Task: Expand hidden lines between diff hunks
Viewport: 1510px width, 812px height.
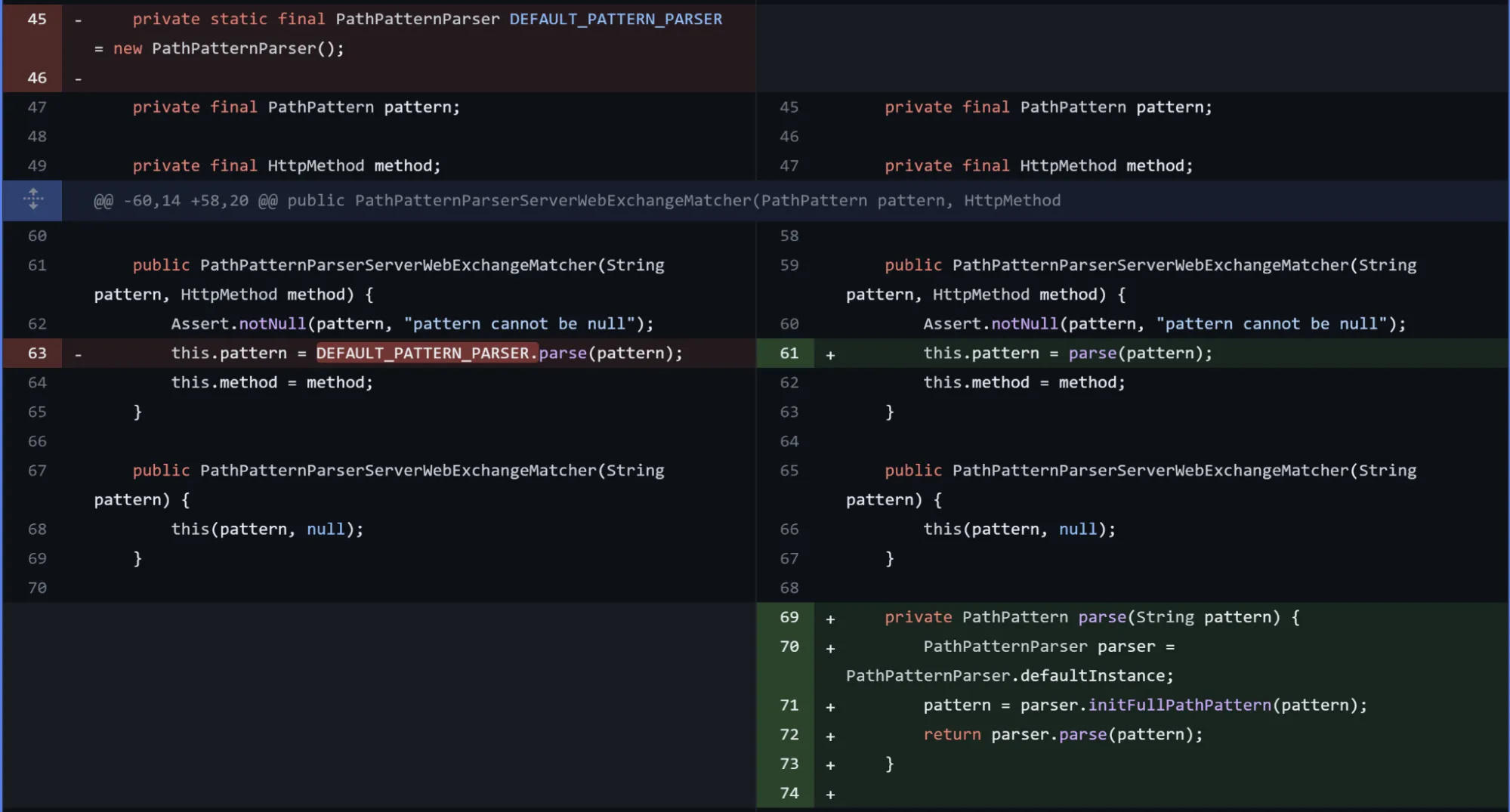Action: point(32,200)
